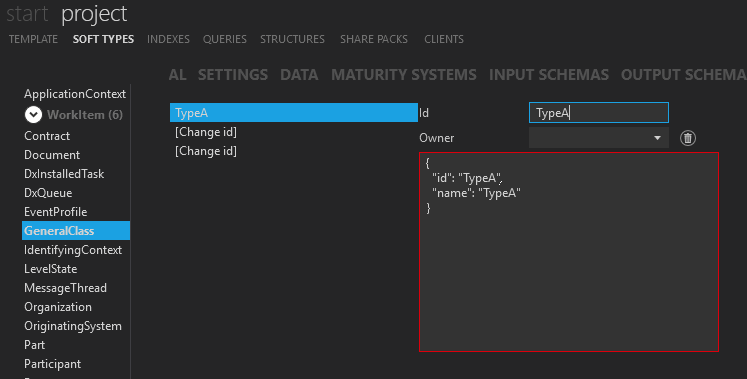747x379 pixels.
Task: Select GeneralClass soft type
Action: click(76, 231)
